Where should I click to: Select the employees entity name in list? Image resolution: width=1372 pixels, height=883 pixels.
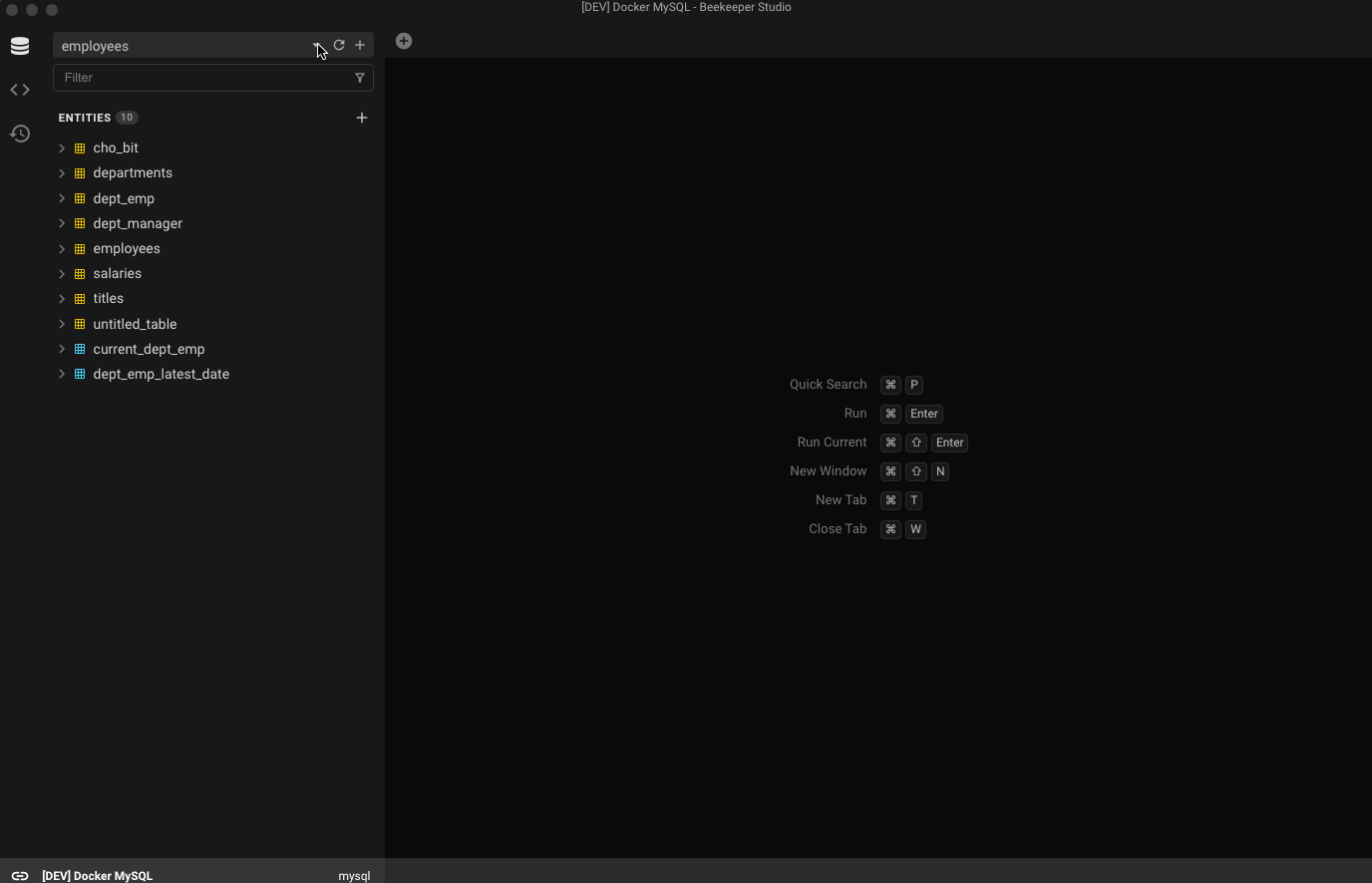click(x=127, y=248)
